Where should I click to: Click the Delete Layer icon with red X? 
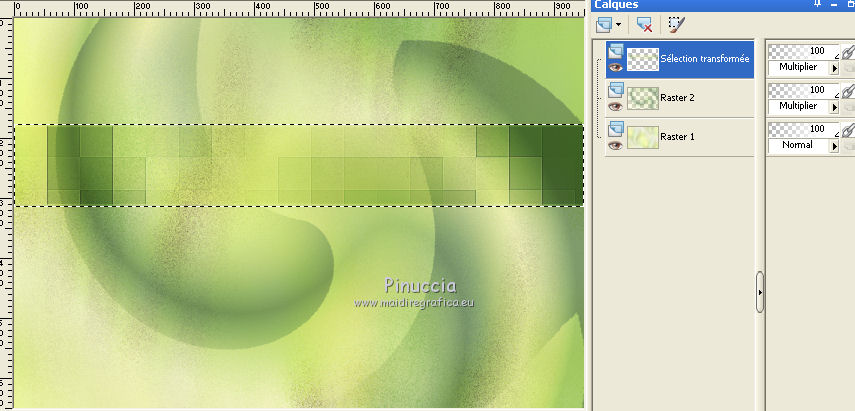coord(645,25)
